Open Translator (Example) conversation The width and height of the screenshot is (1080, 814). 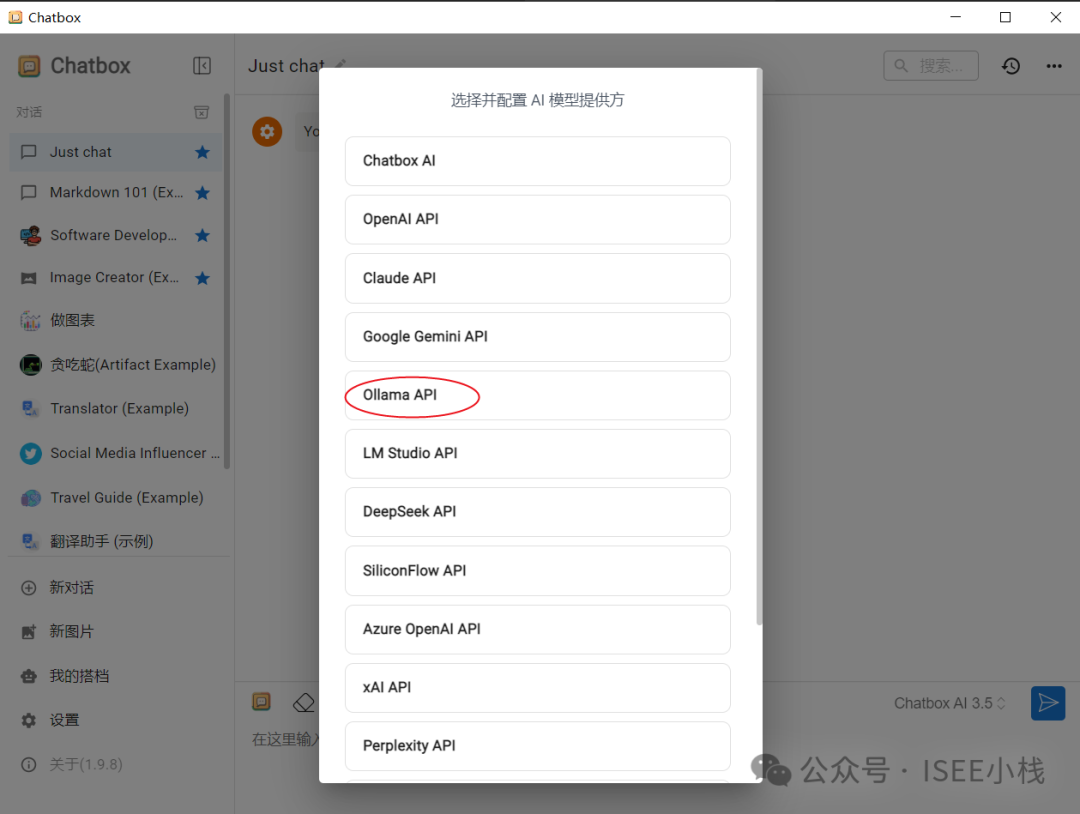[115, 408]
